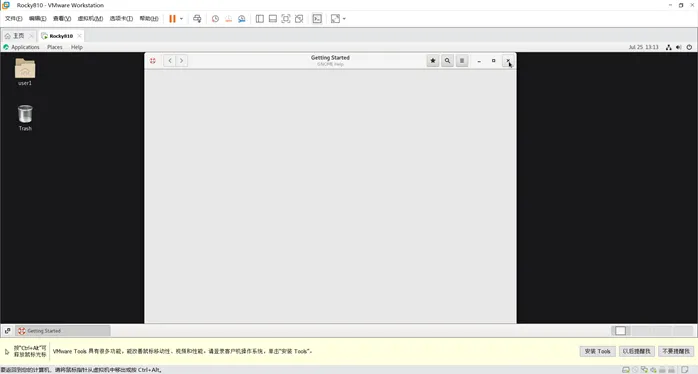The image size is (698, 374).
Task: Toggle the thumbnail bar view
Action: [273, 19]
